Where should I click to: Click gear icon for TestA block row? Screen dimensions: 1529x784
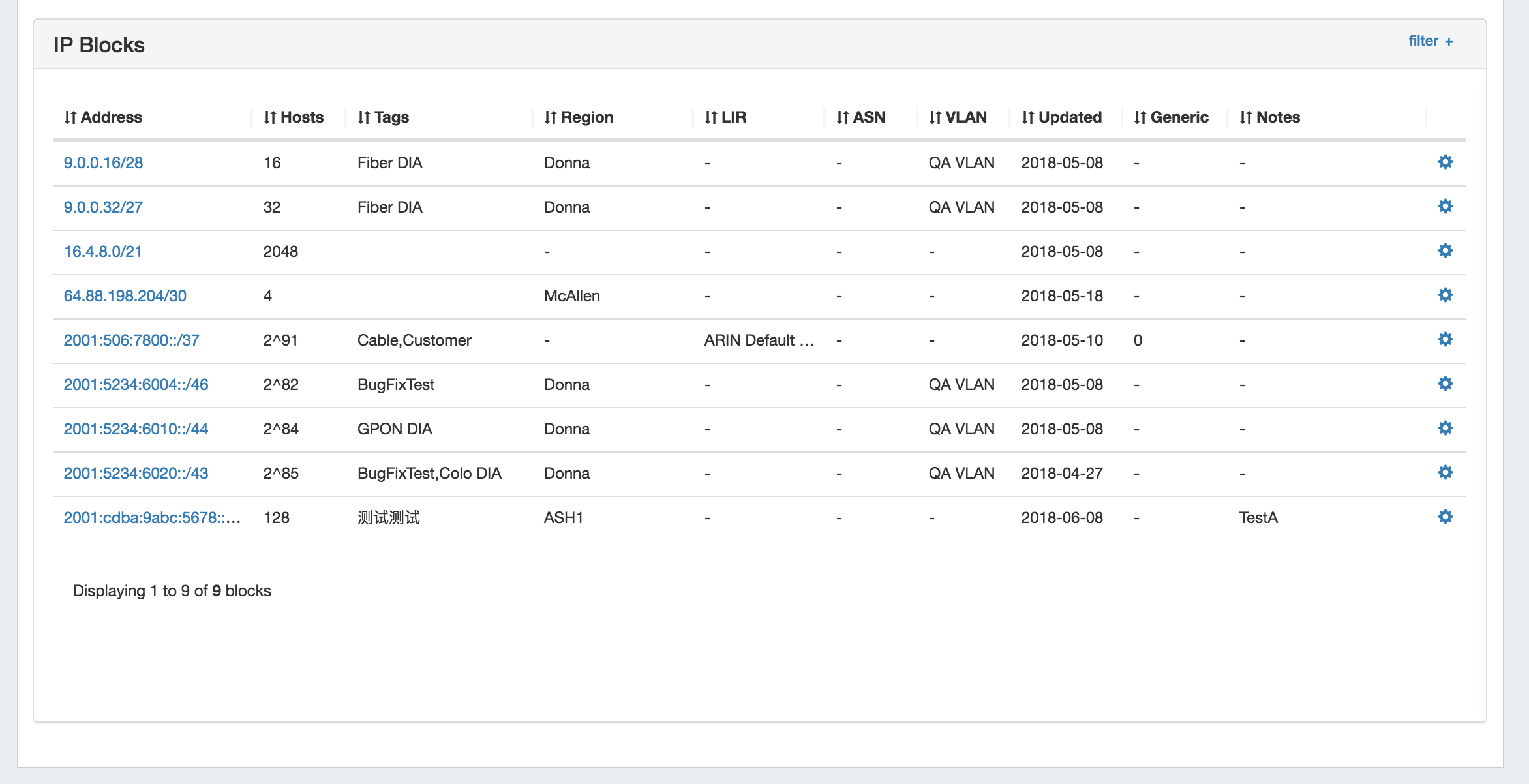click(x=1445, y=517)
